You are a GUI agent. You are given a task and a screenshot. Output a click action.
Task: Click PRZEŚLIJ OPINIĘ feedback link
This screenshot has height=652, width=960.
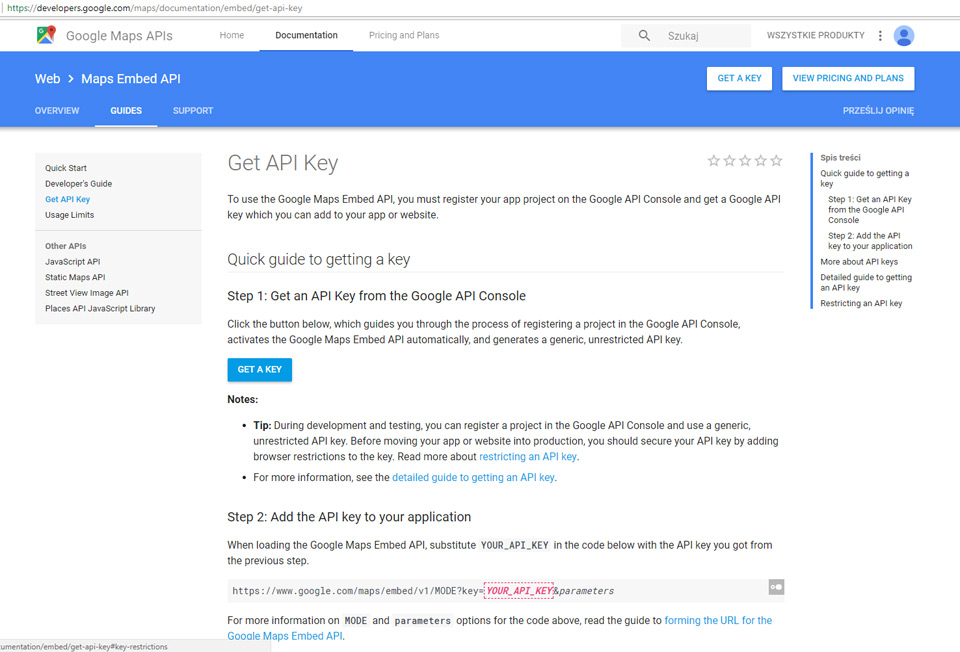(878, 111)
